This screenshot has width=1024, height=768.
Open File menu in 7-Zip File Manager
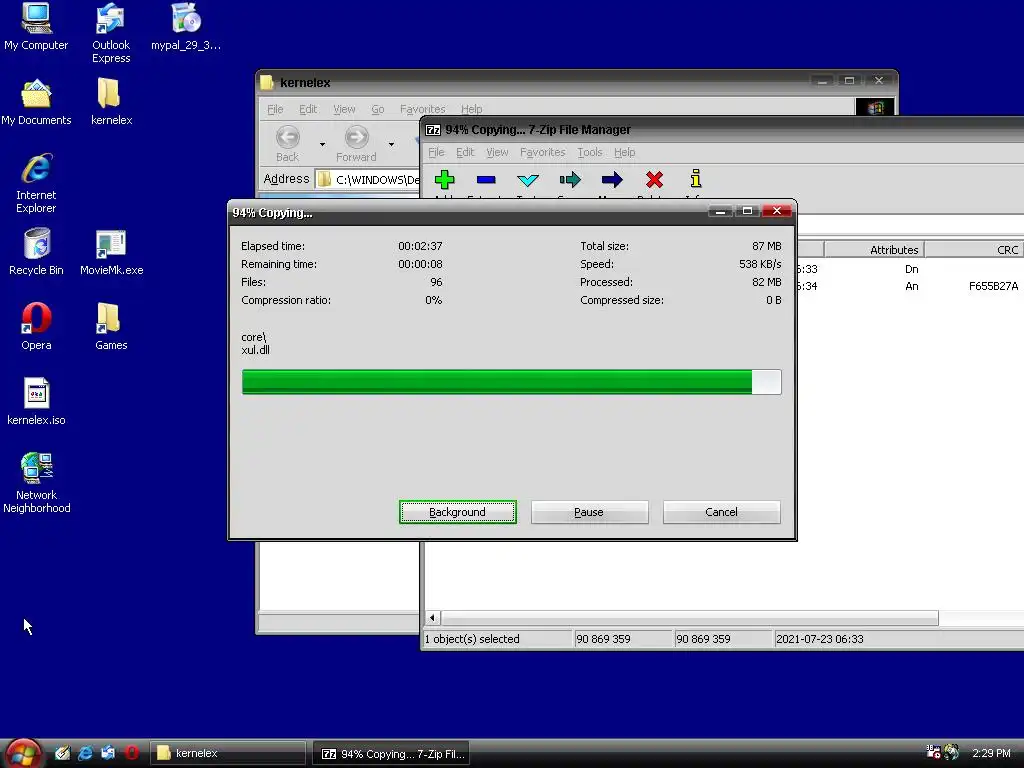436,152
